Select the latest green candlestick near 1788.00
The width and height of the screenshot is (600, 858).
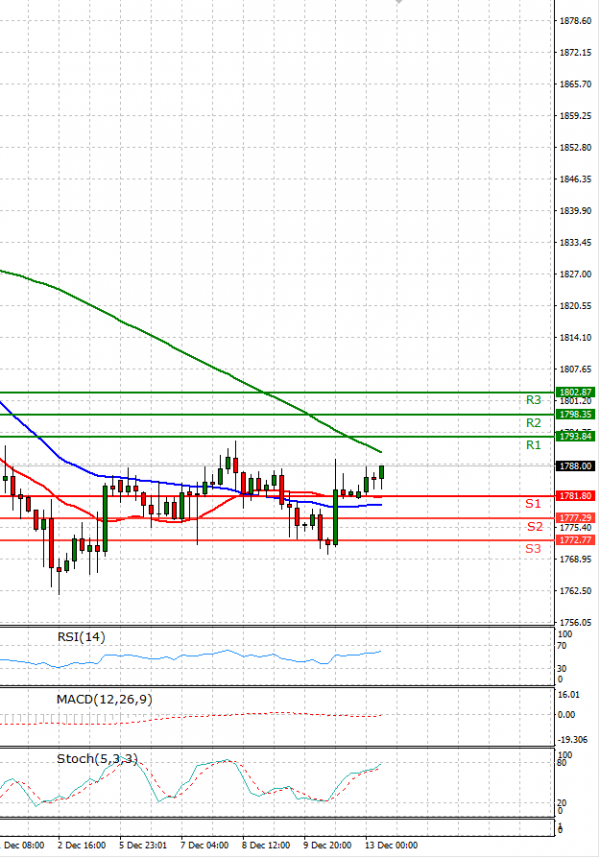[x=382, y=472]
